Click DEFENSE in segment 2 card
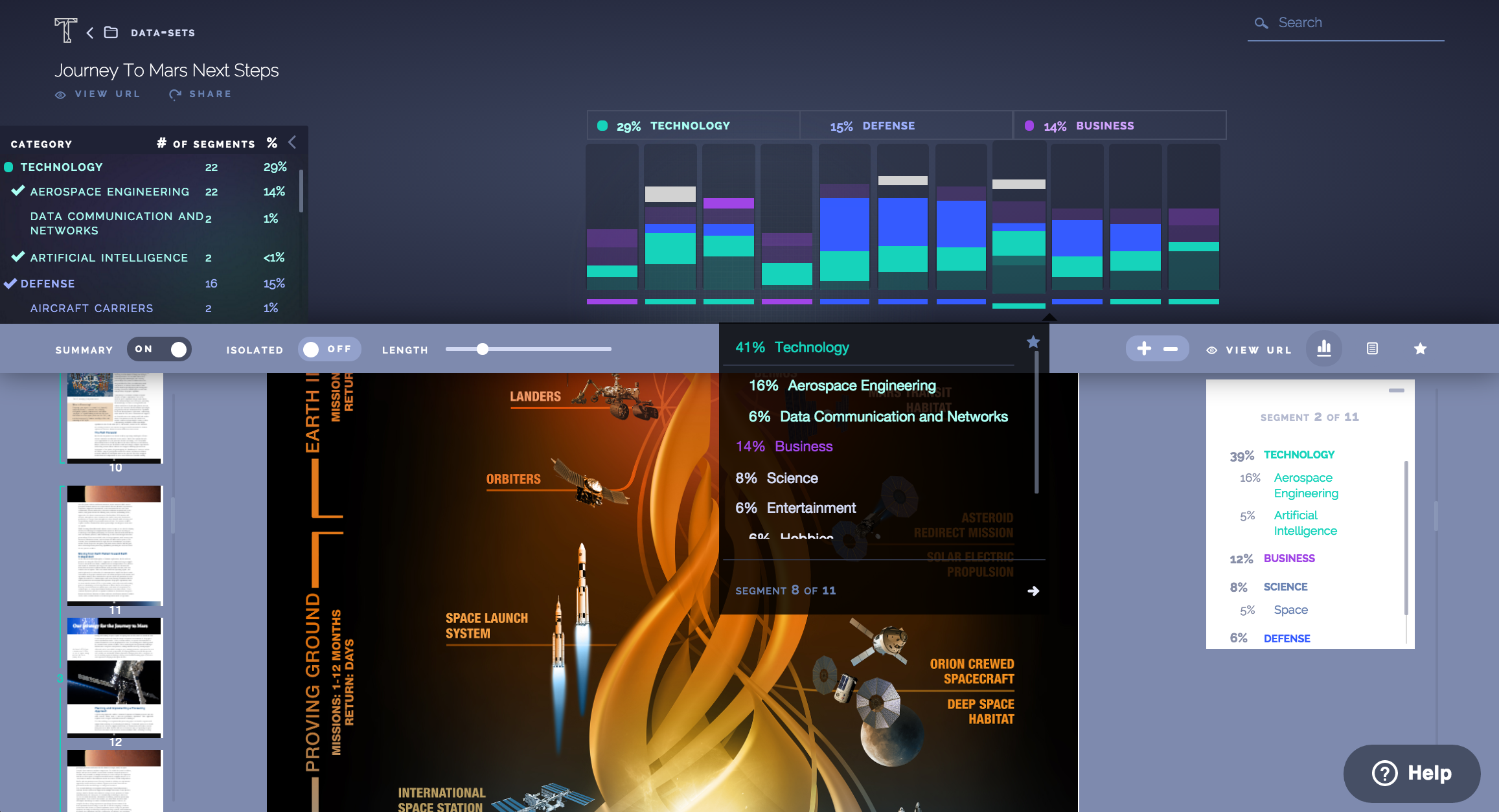 tap(1287, 638)
